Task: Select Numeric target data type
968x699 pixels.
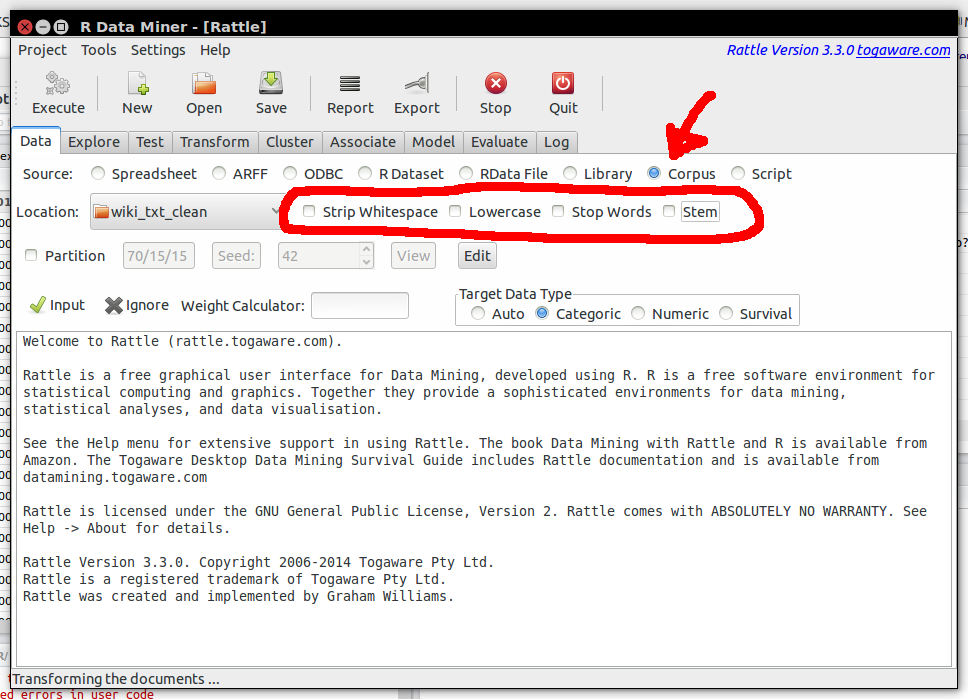Action: point(638,313)
